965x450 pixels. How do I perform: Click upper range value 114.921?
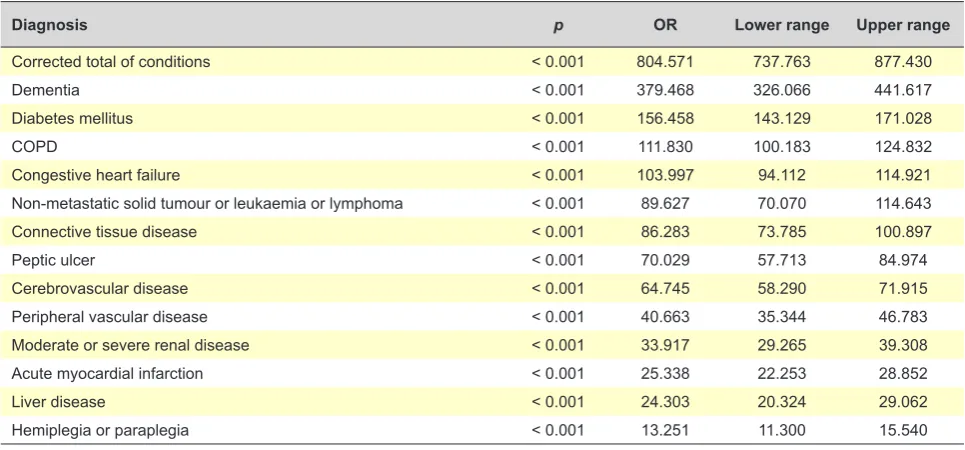[903, 175]
